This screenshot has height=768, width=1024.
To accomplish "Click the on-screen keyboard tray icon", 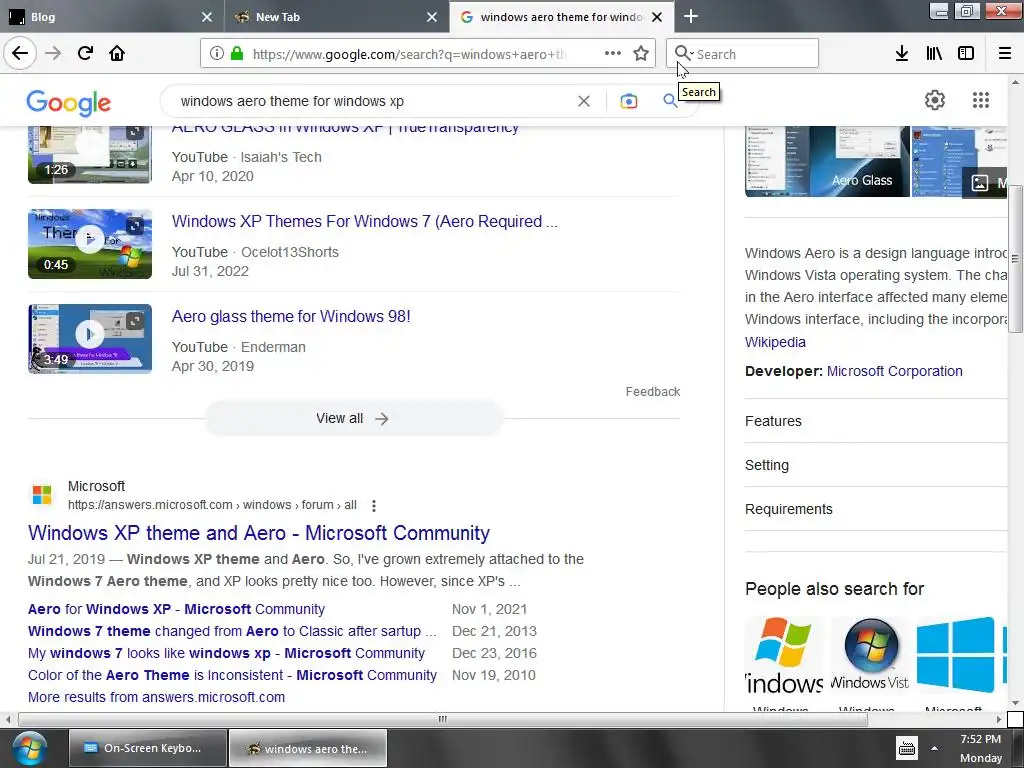I will coord(907,748).
